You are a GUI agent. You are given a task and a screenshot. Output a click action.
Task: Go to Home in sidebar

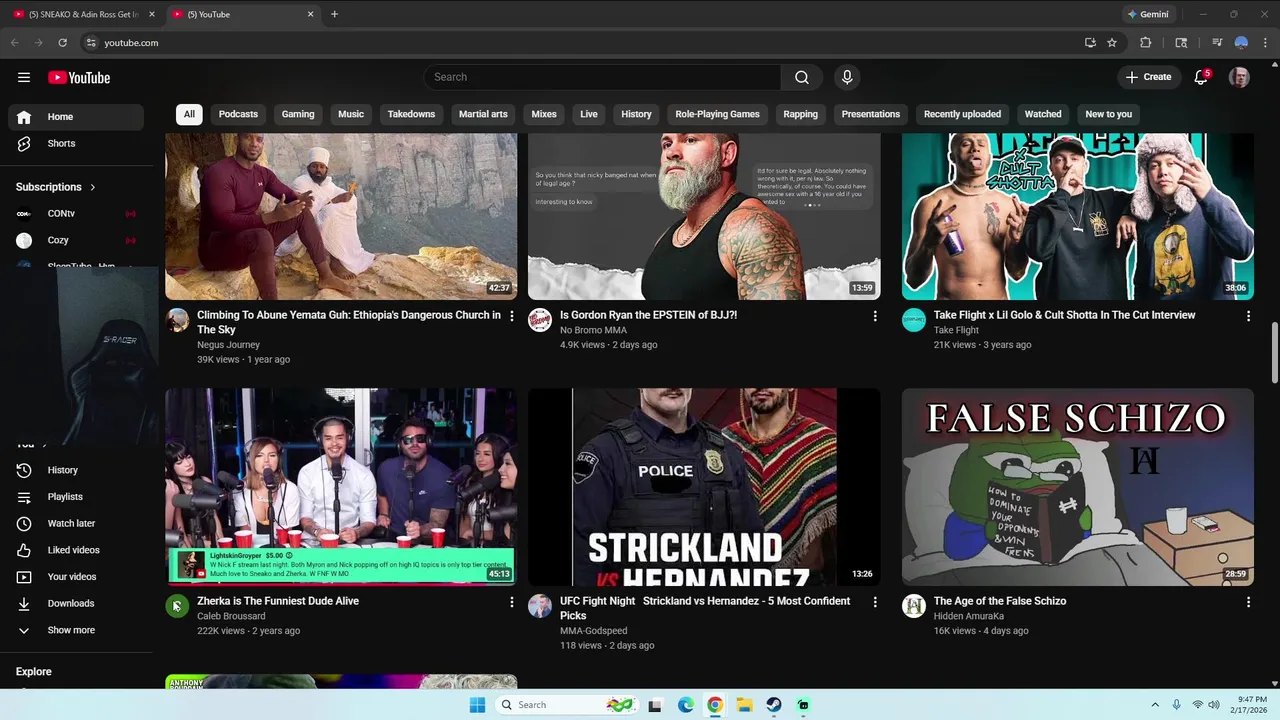pyautogui.click(x=76, y=117)
